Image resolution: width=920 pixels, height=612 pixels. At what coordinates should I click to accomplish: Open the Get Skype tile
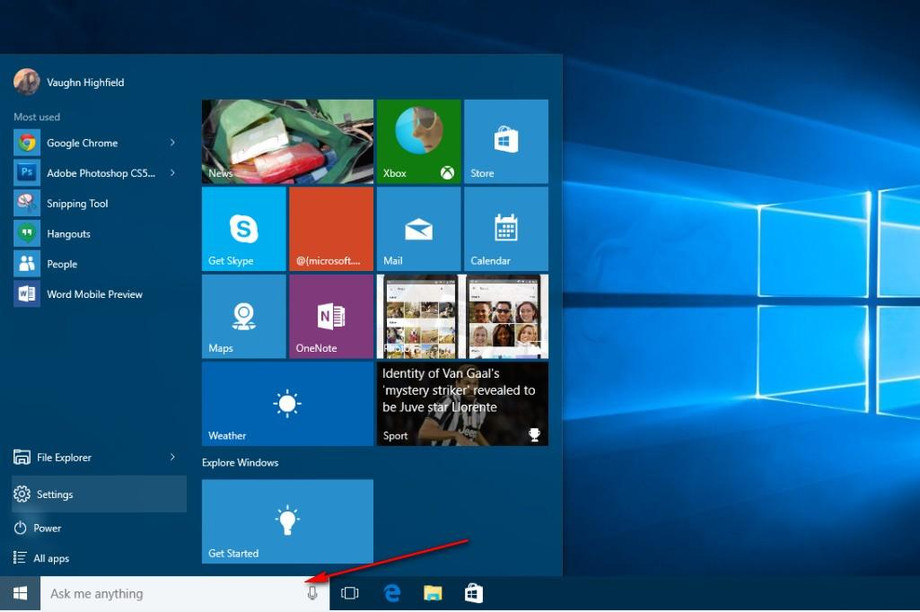click(x=244, y=229)
